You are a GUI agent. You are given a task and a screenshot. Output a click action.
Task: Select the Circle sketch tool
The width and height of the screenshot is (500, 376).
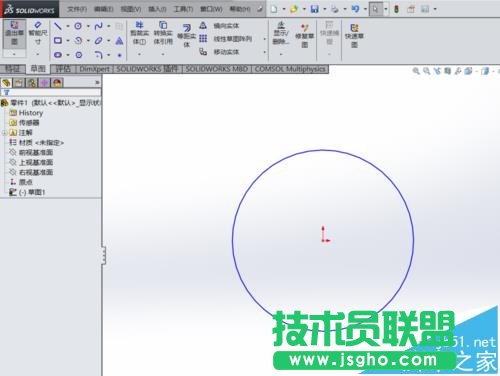[x=78, y=26]
